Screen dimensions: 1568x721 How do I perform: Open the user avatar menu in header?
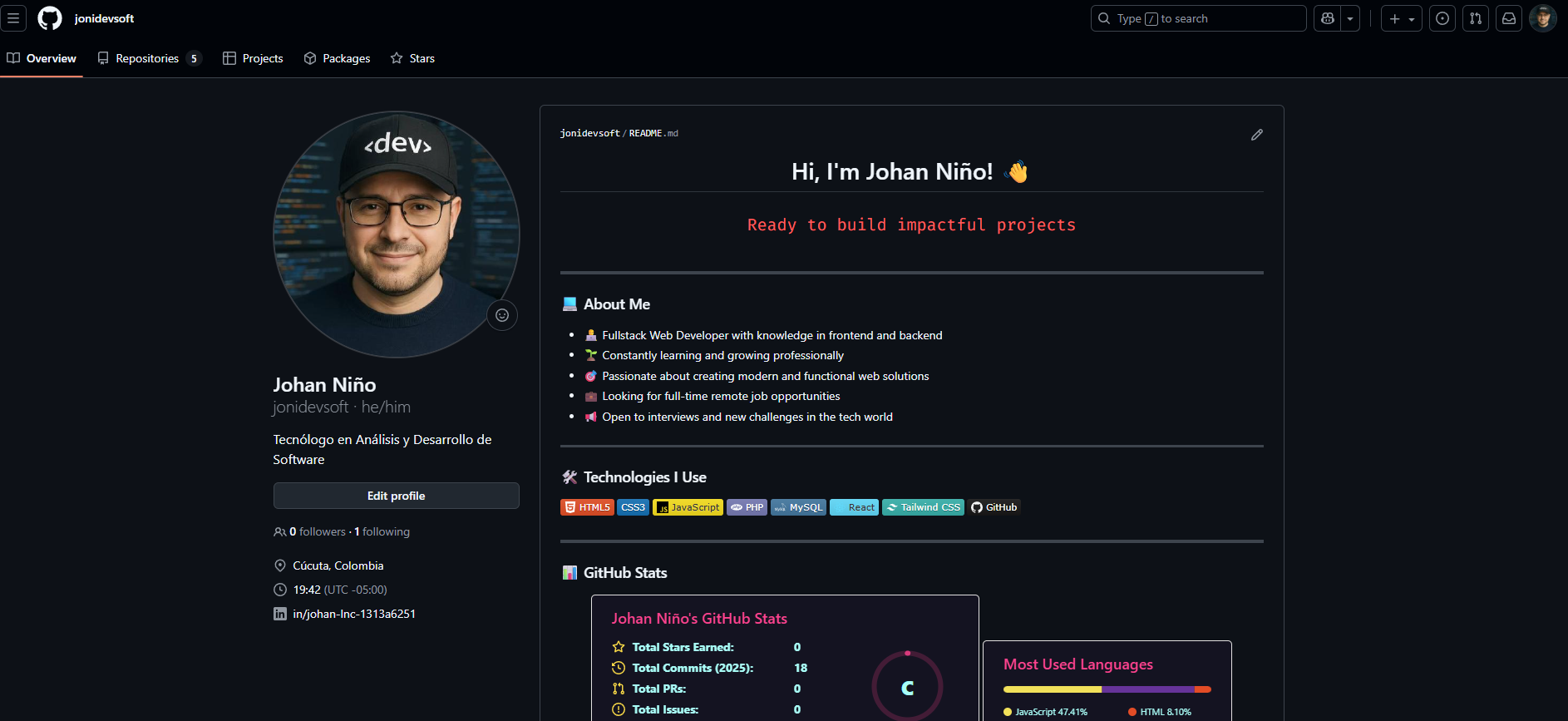1543,18
